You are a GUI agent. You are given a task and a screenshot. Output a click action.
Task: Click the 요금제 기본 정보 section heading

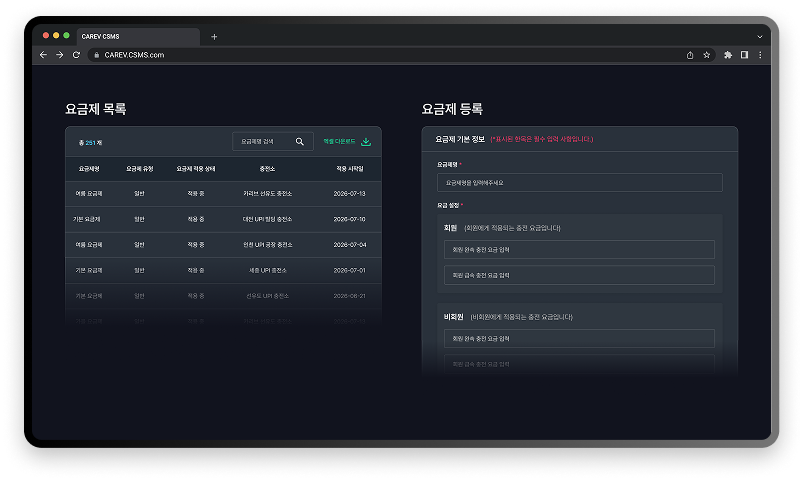460,139
